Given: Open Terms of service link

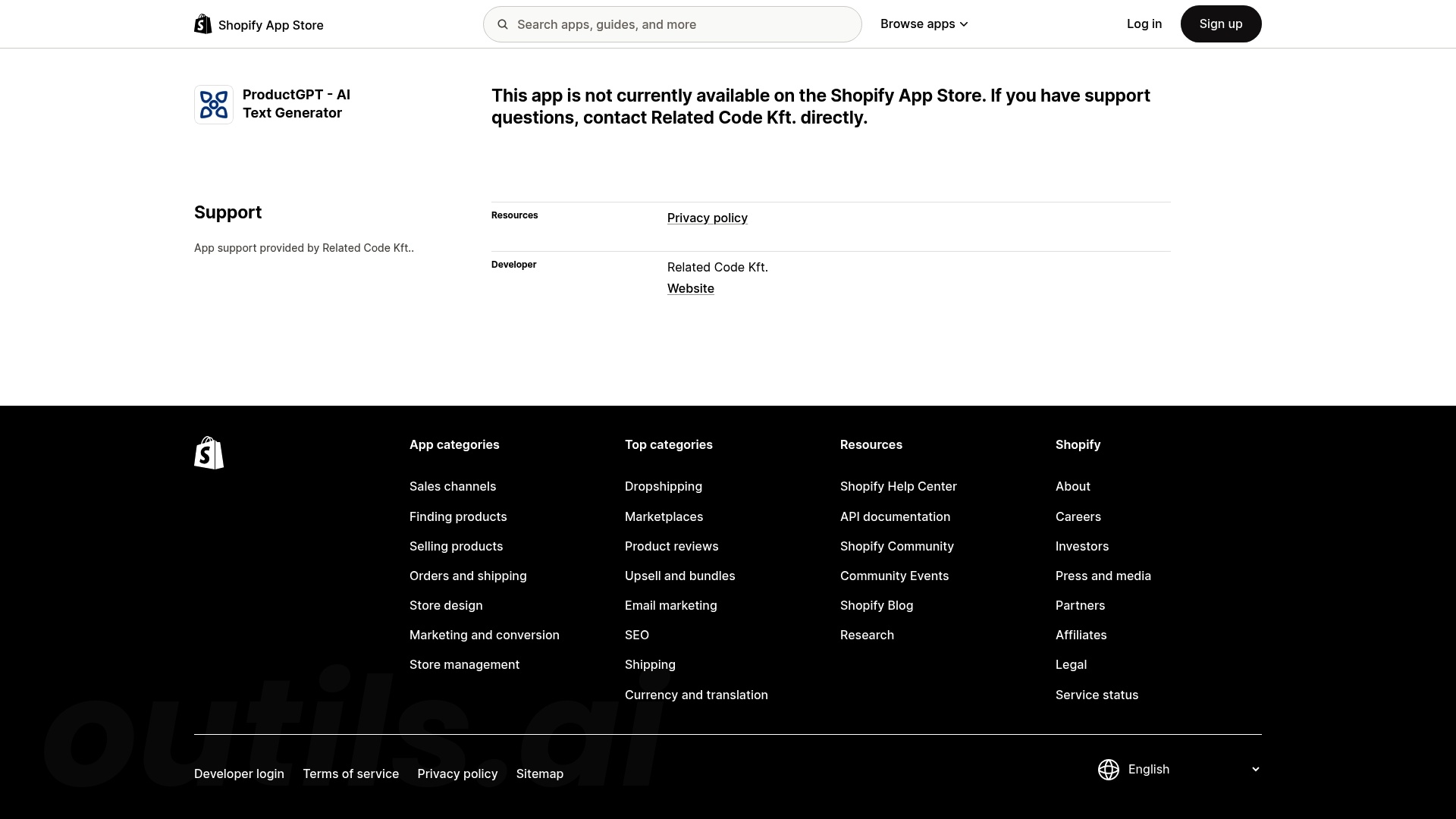Looking at the screenshot, I should pos(350,774).
